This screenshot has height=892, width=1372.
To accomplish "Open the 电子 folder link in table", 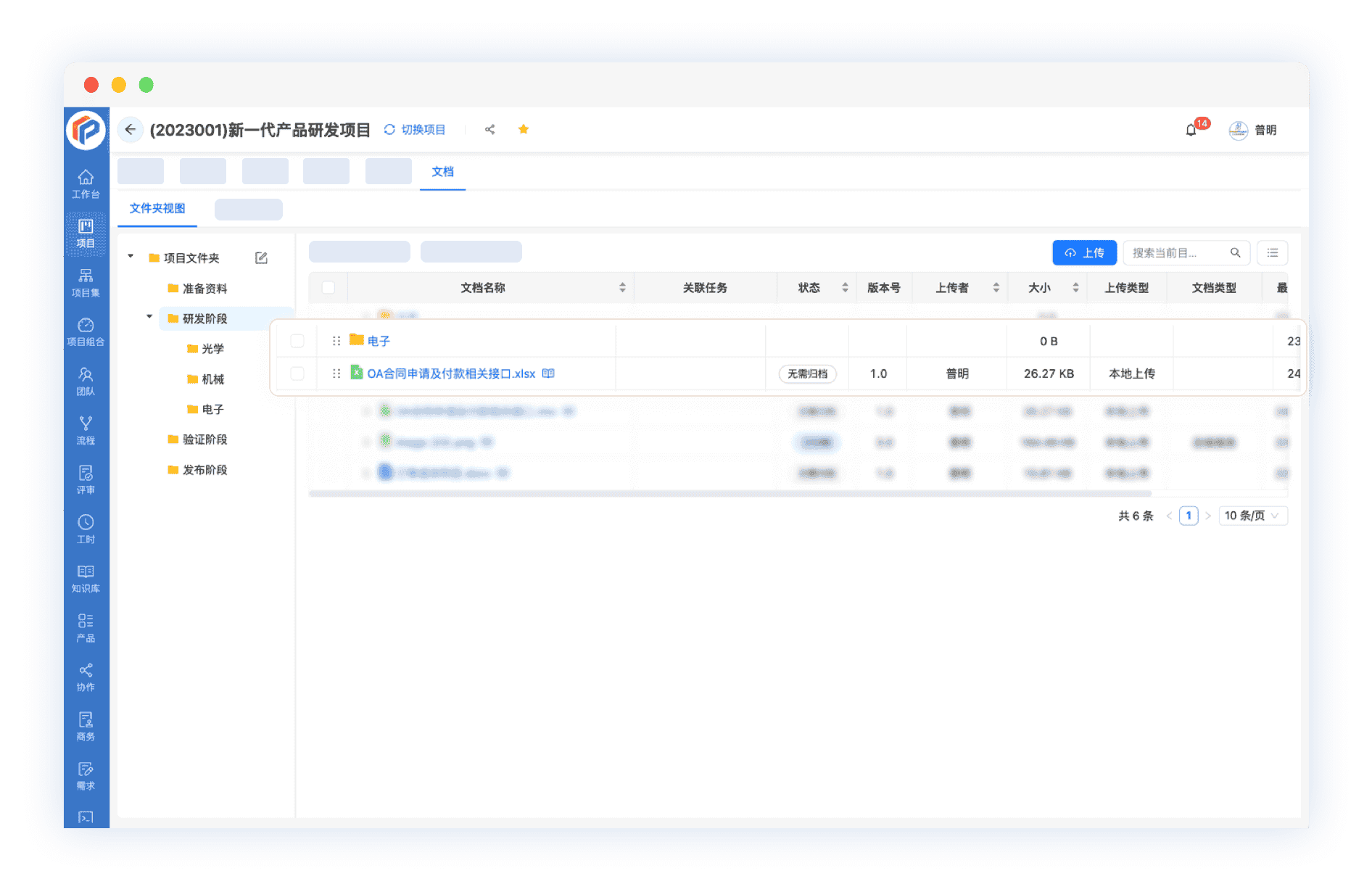I will [379, 341].
